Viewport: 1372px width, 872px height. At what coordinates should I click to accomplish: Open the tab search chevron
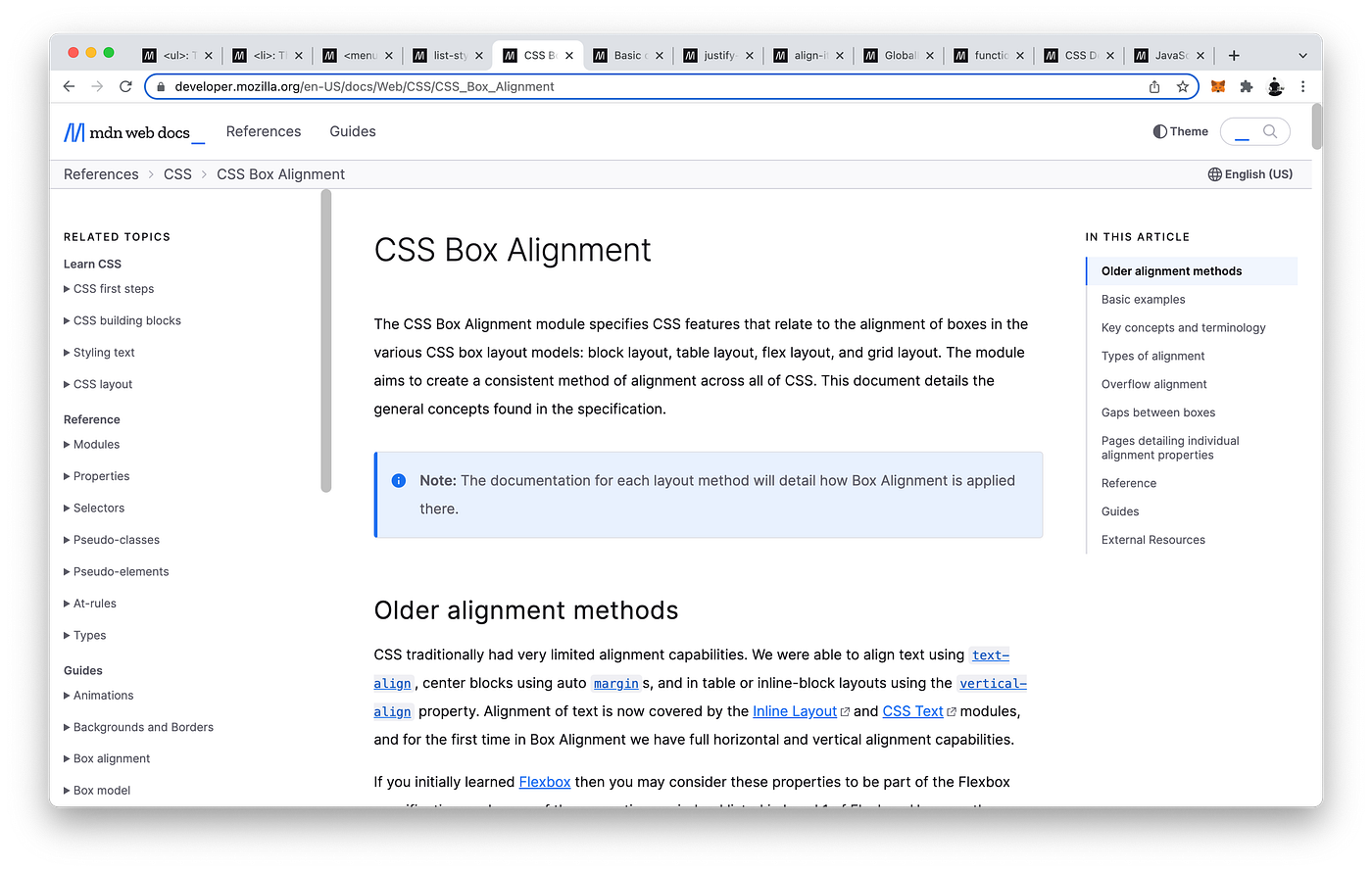(x=1301, y=56)
